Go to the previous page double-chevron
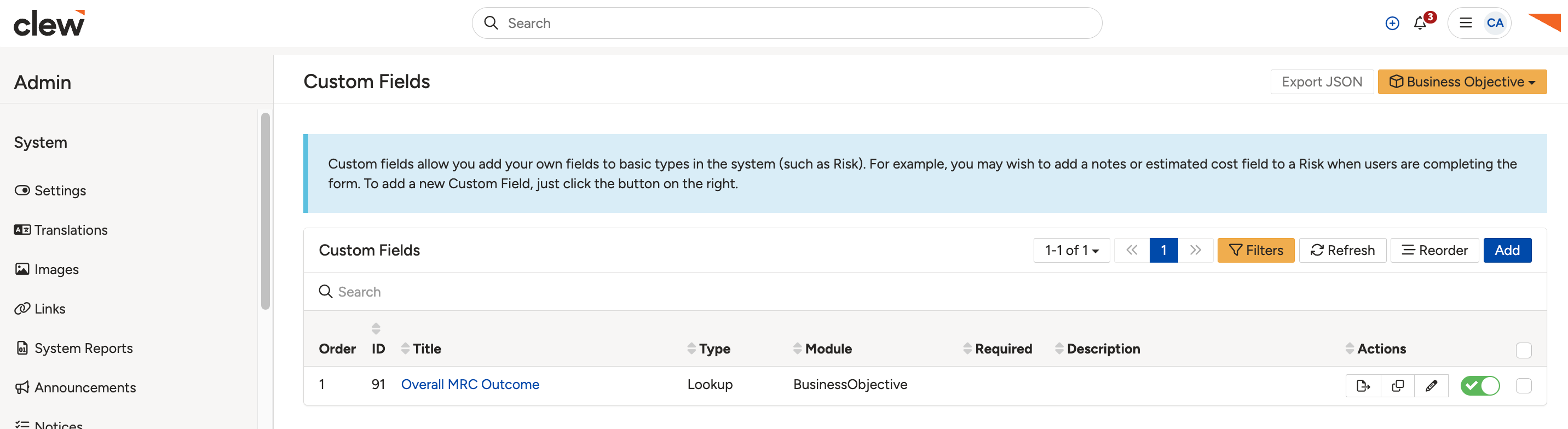Viewport: 1568px width, 429px height. 1132,250
